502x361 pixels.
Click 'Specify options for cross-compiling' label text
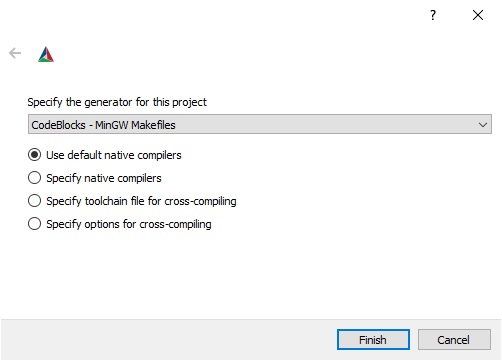pos(129,224)
